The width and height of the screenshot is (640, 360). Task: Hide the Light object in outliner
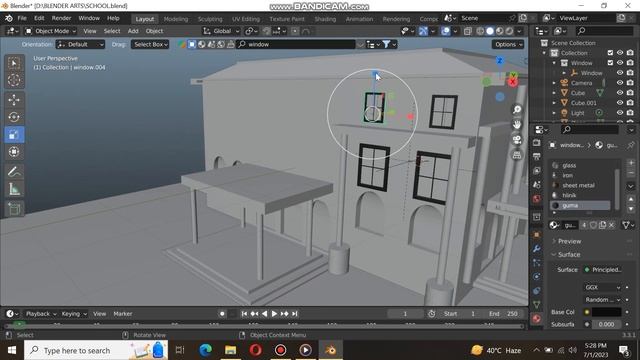tap(620, 113)
